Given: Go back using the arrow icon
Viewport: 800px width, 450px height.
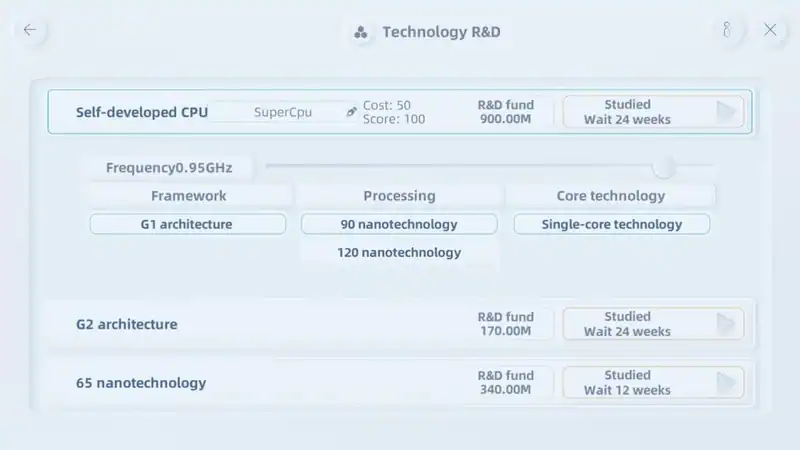Looking at the screenshot, I should click(30, 30).
